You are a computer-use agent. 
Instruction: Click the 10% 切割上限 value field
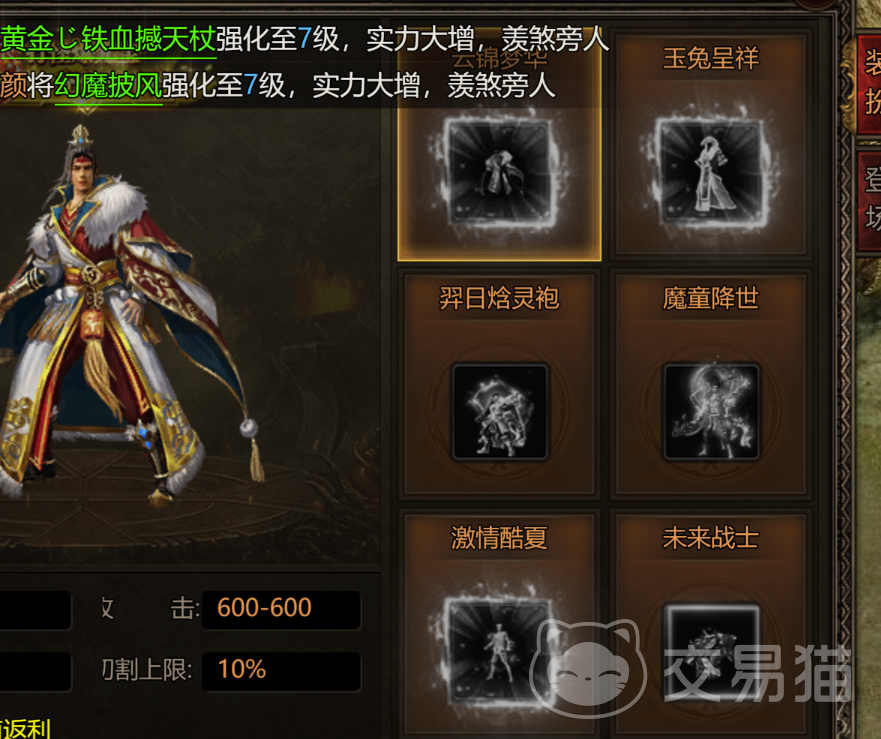coord(281,670)
